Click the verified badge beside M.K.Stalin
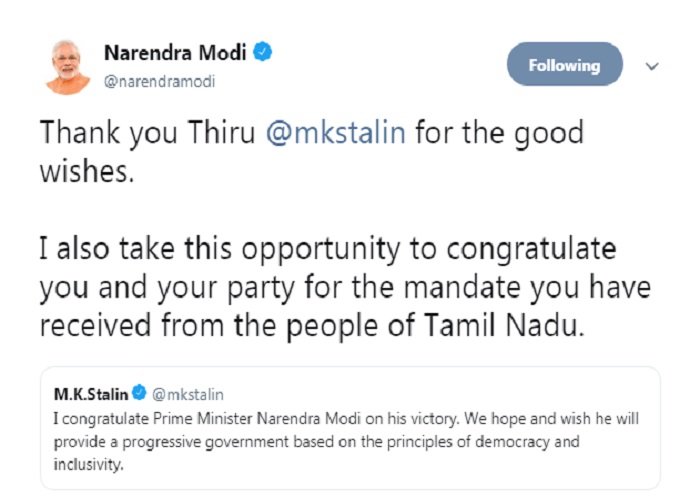 [139, 392]
